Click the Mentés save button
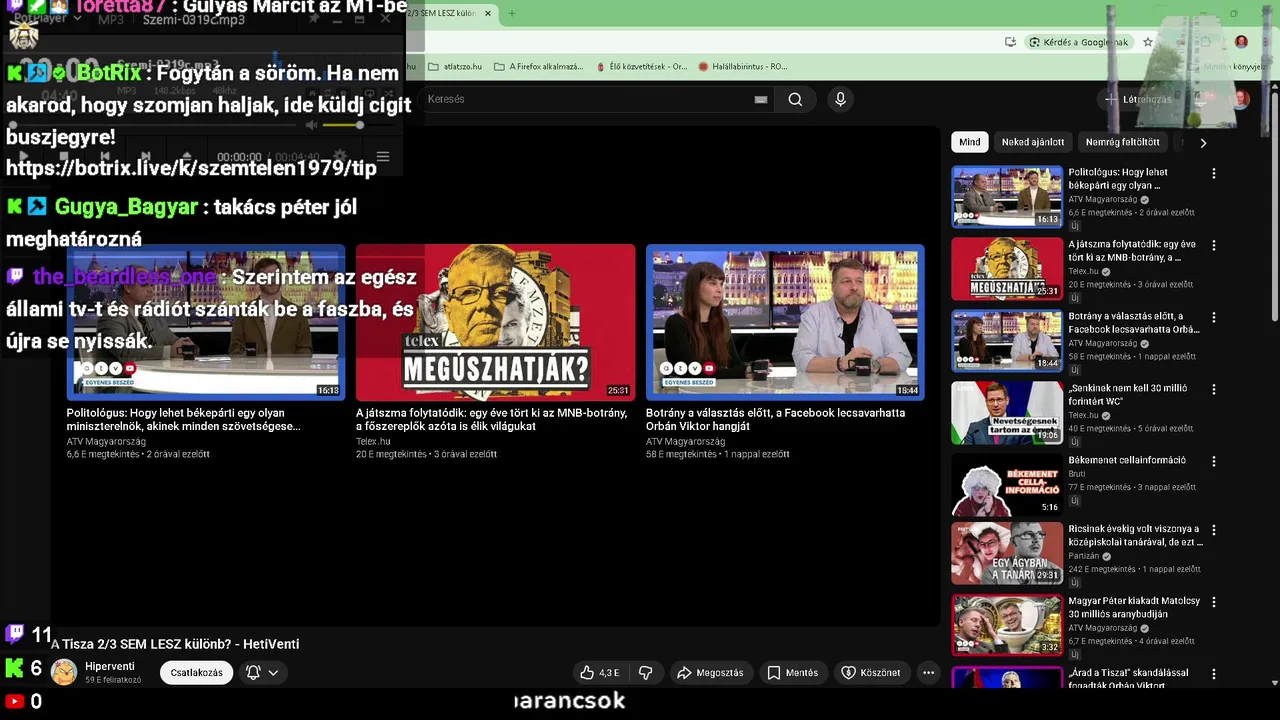Viewport: 1280px width, 720px height. [x=792, y=673]
